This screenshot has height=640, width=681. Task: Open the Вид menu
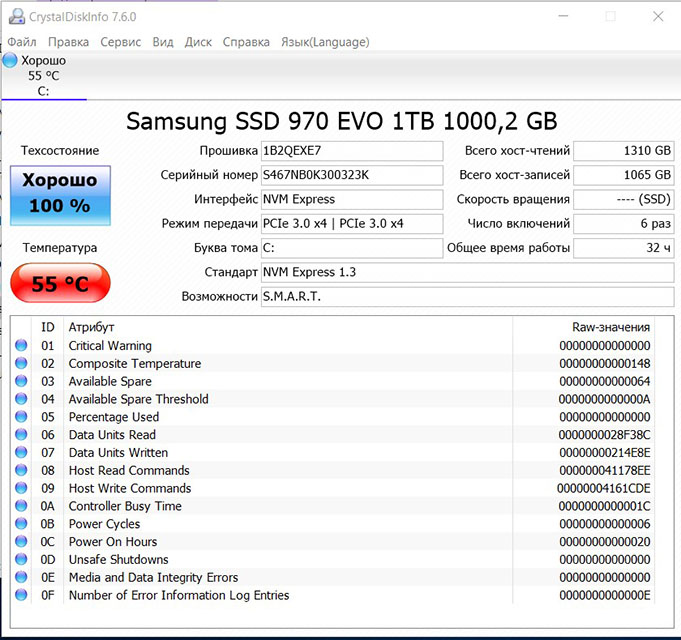point(163,42)
